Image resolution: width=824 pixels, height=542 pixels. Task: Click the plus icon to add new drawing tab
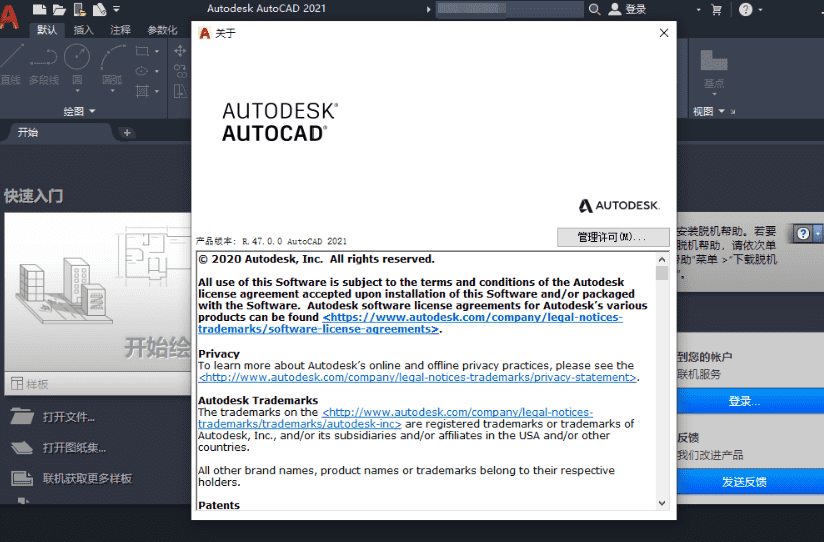coord(127,132)
